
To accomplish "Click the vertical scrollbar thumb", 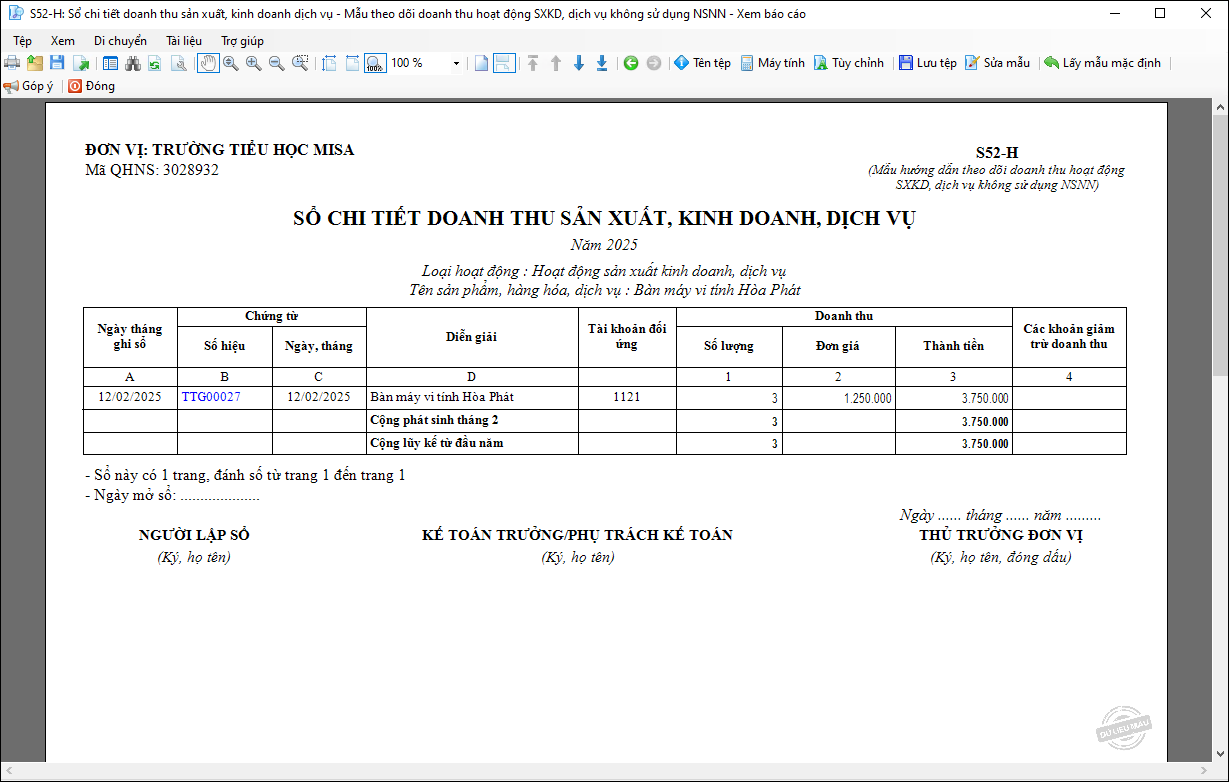I will coord(1220,244).
